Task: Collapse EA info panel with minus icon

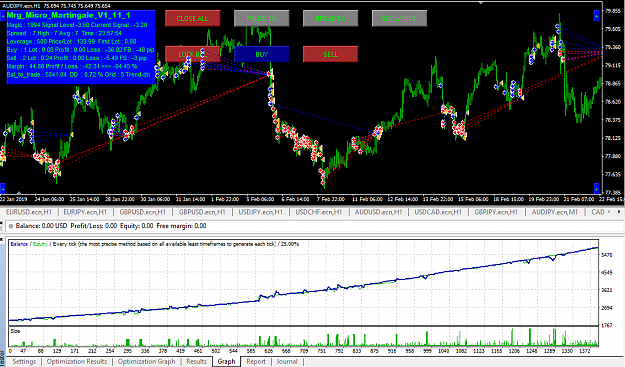Action: coord(3,16)
